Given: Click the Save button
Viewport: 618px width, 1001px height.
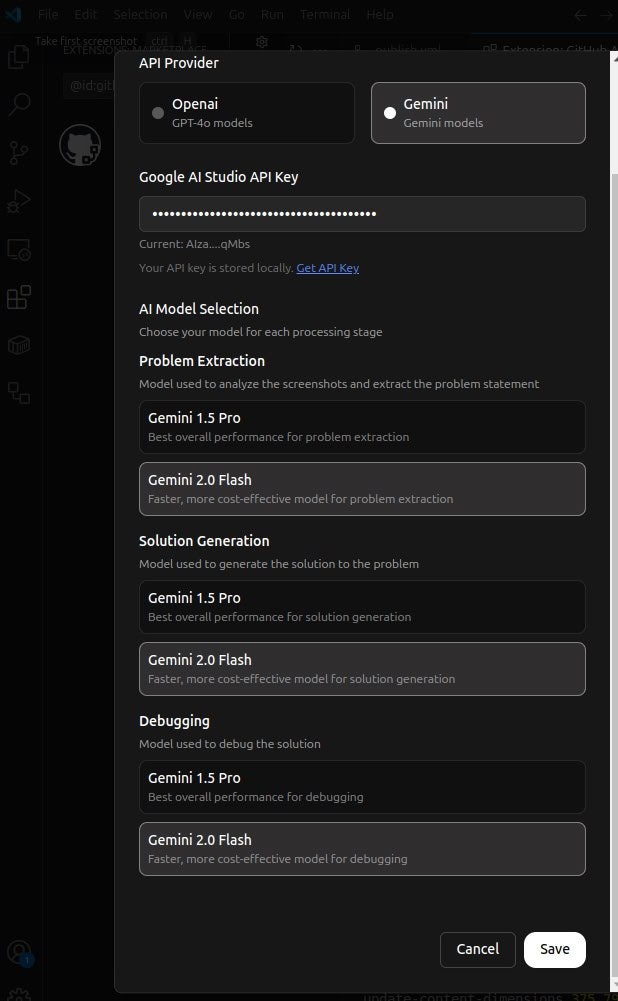Looking at the screenshot, I should click(x=555, y=949).
